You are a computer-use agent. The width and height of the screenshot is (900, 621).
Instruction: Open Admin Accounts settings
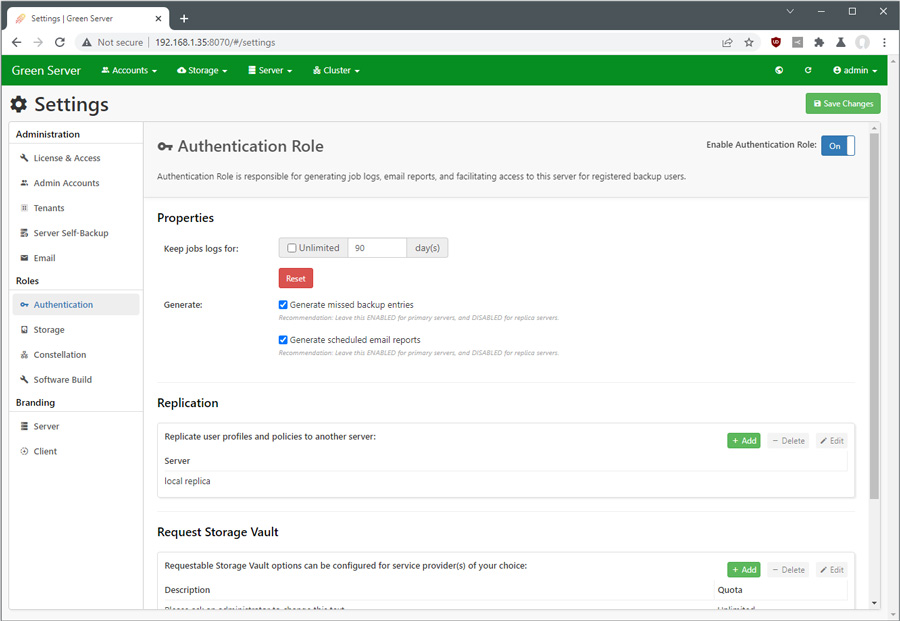click(x=76, y=183)
